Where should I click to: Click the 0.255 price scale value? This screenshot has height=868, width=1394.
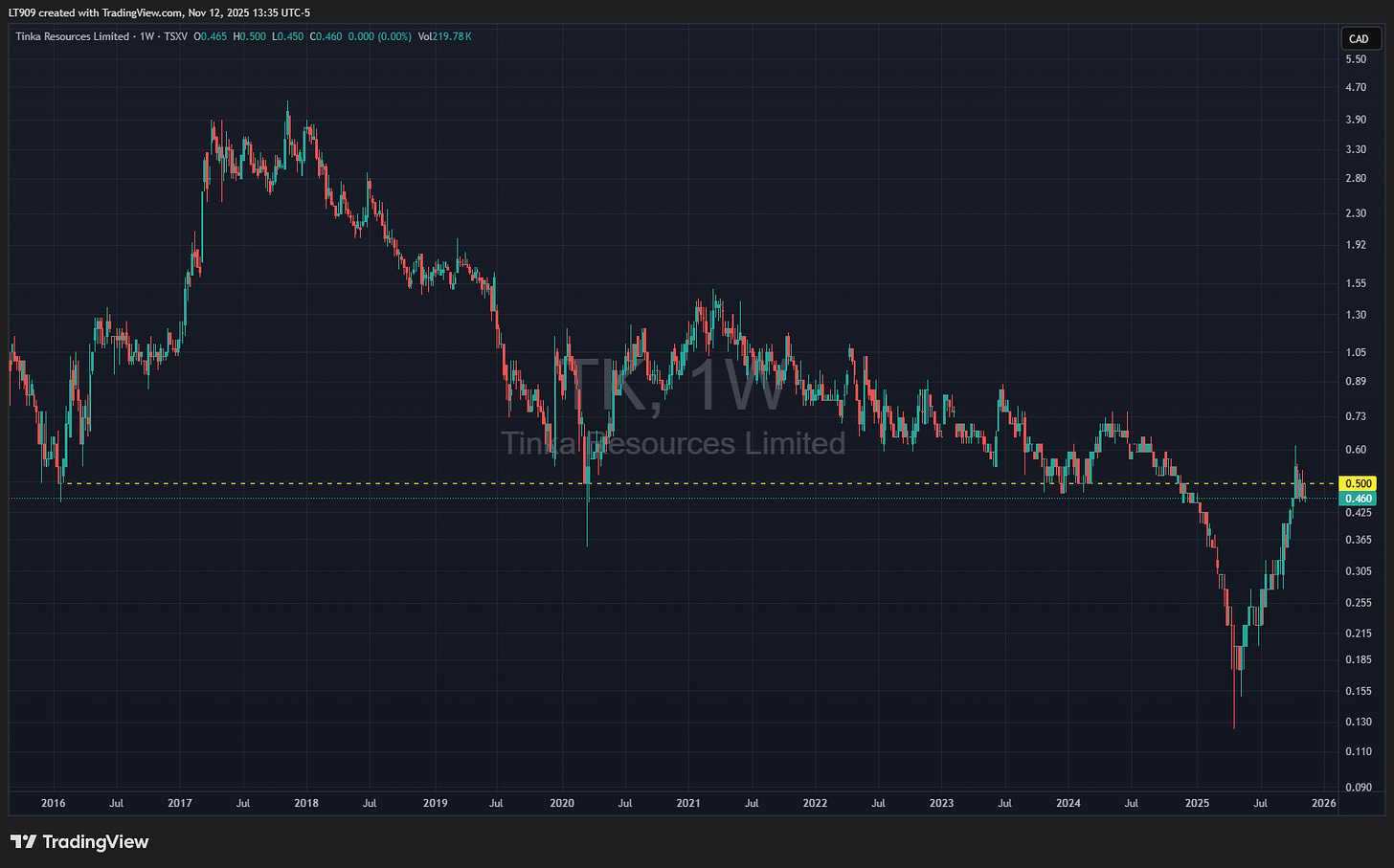(x=1359, y=603)
